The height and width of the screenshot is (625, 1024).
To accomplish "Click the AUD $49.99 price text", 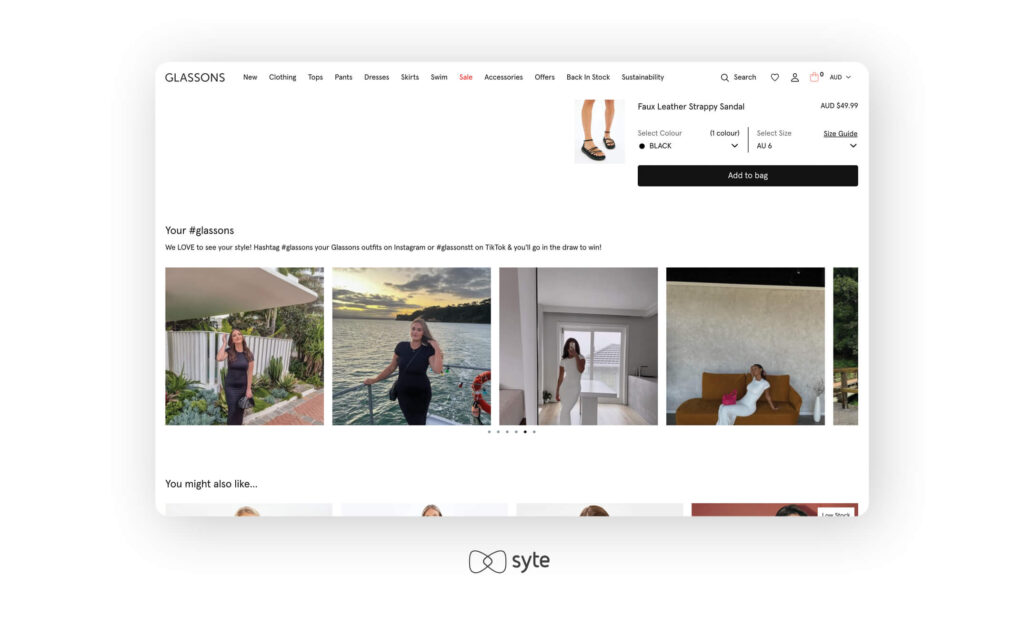I will pos(839,106).
